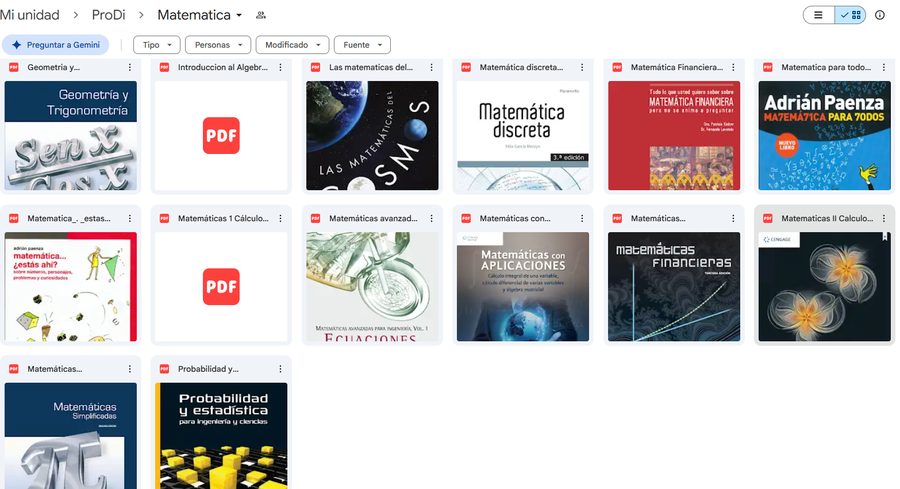This screenshot has height=489, width=900.
Task: Select file name 'Probabilidad y...'
Action: pyautogui.click(x=208, y=369)
